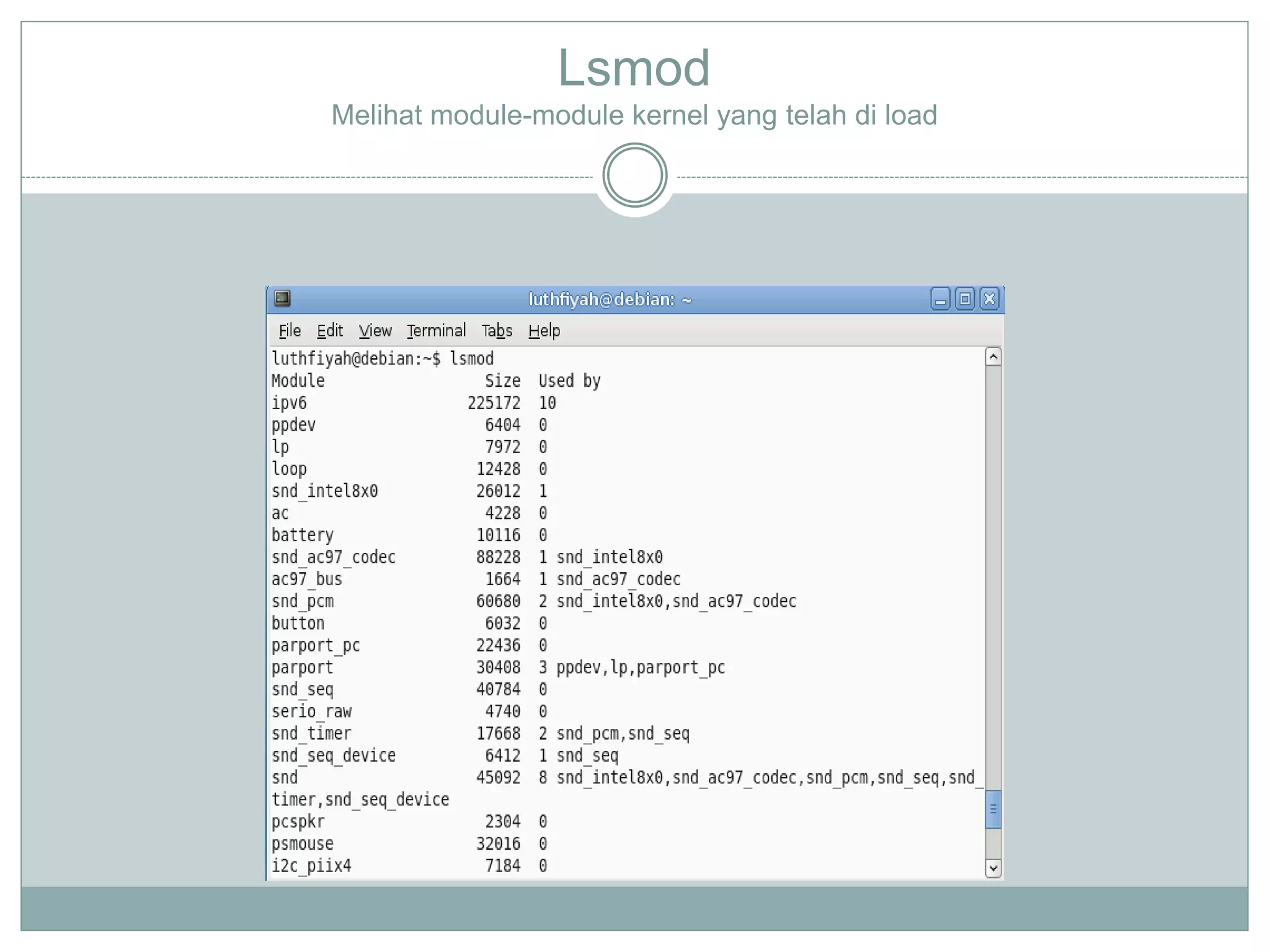This screenshot has height=952, width=1270.
Task: Select the 'loop' module name
Action: pyautogui.click(x=290, y=470)
